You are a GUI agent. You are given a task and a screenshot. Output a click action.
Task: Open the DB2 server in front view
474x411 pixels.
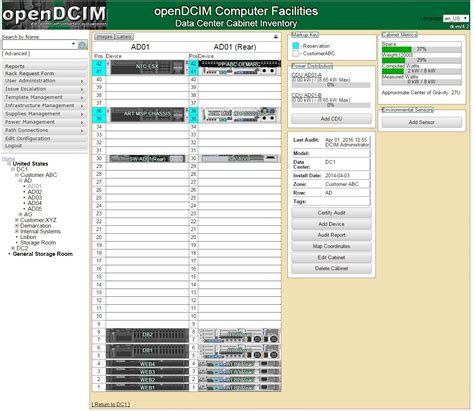click(x=147, y=335)
